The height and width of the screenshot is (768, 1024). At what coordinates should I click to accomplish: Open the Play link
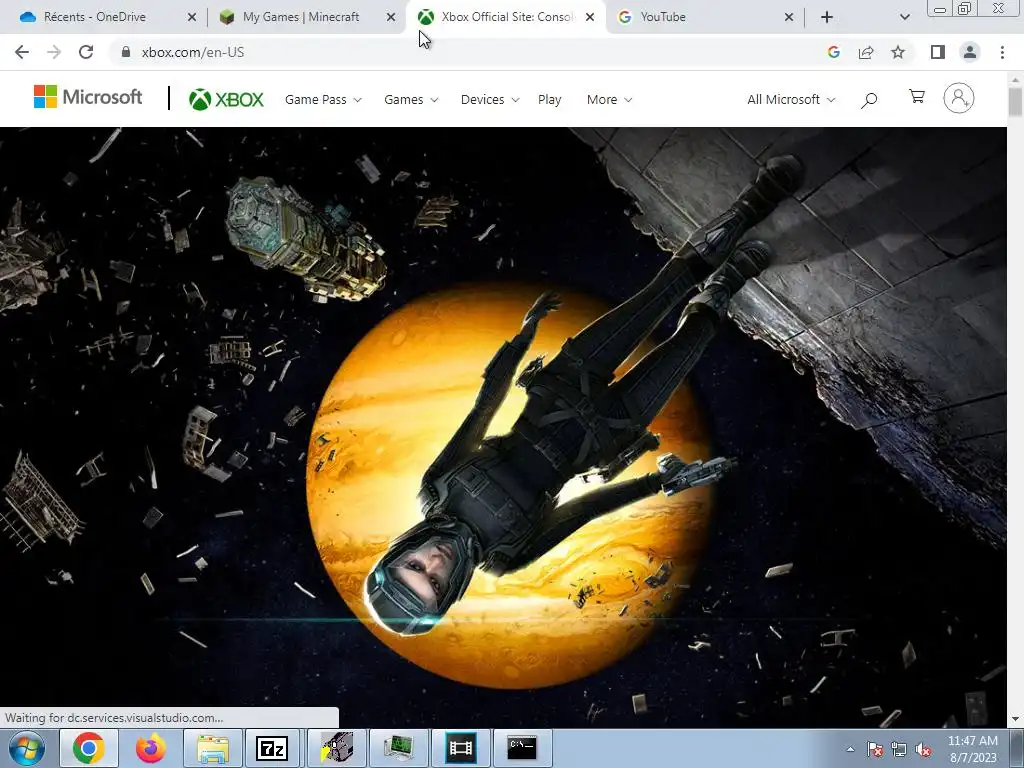click(549, 100)
